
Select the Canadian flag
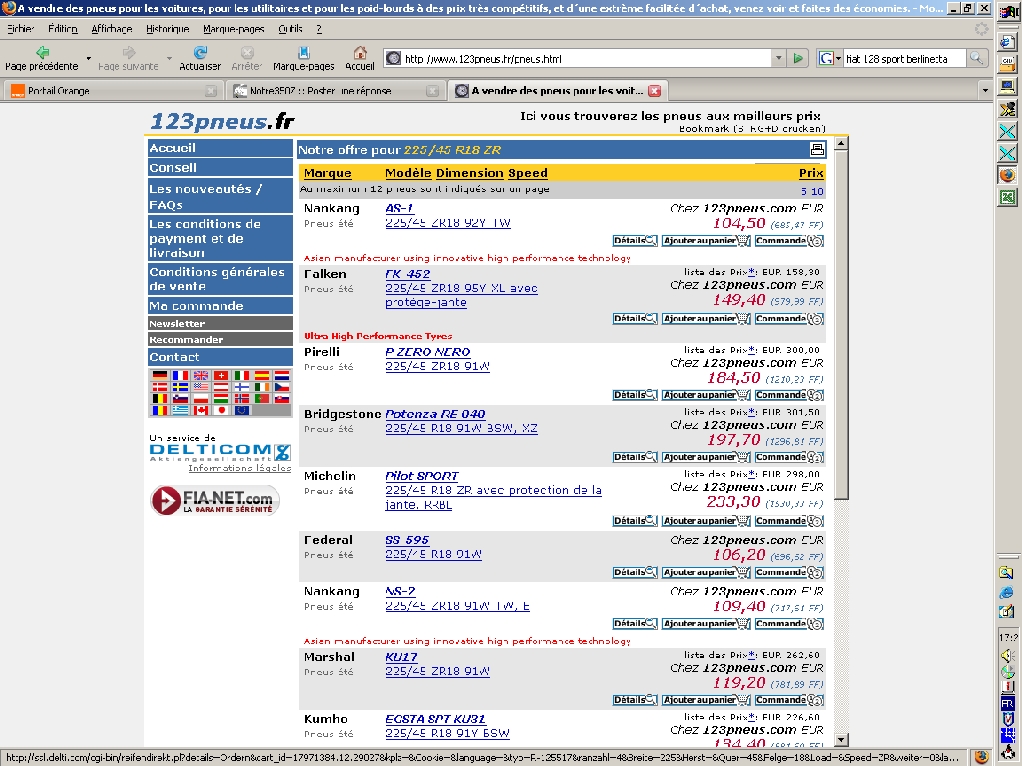(x=201, y=411)
